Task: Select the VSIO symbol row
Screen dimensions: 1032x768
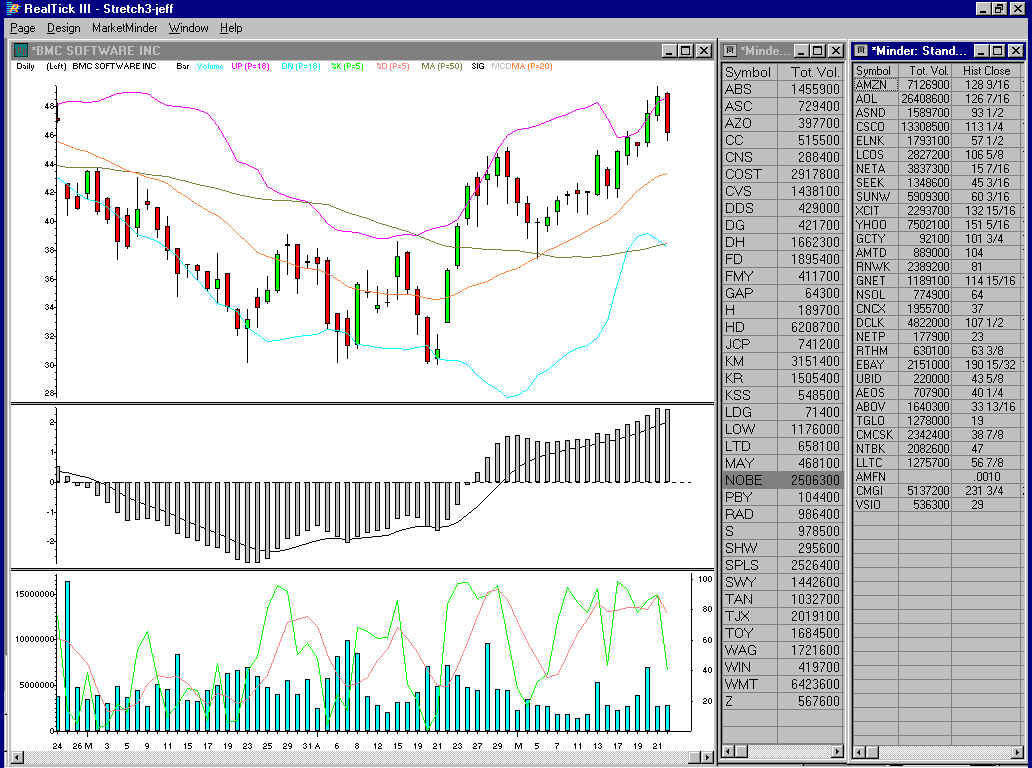Action: [938, 505]
